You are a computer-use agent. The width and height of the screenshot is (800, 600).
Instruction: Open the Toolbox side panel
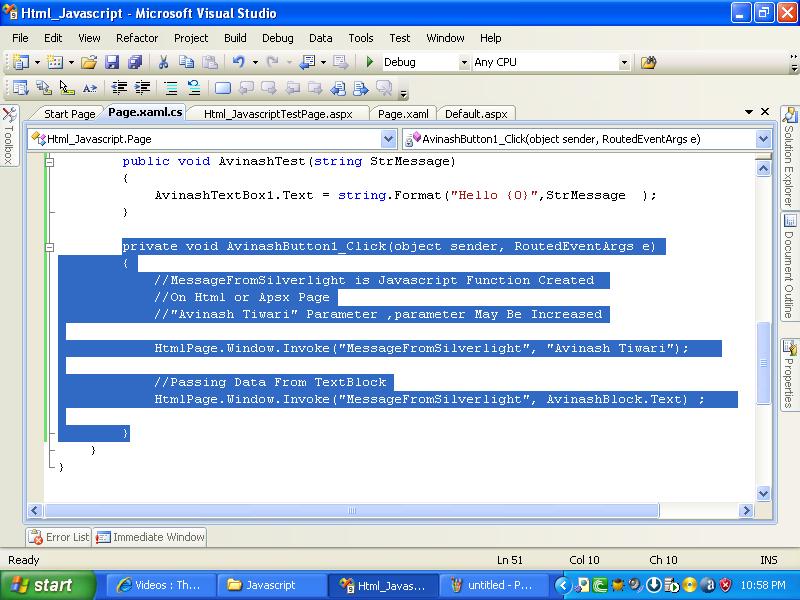pos(9,136)
